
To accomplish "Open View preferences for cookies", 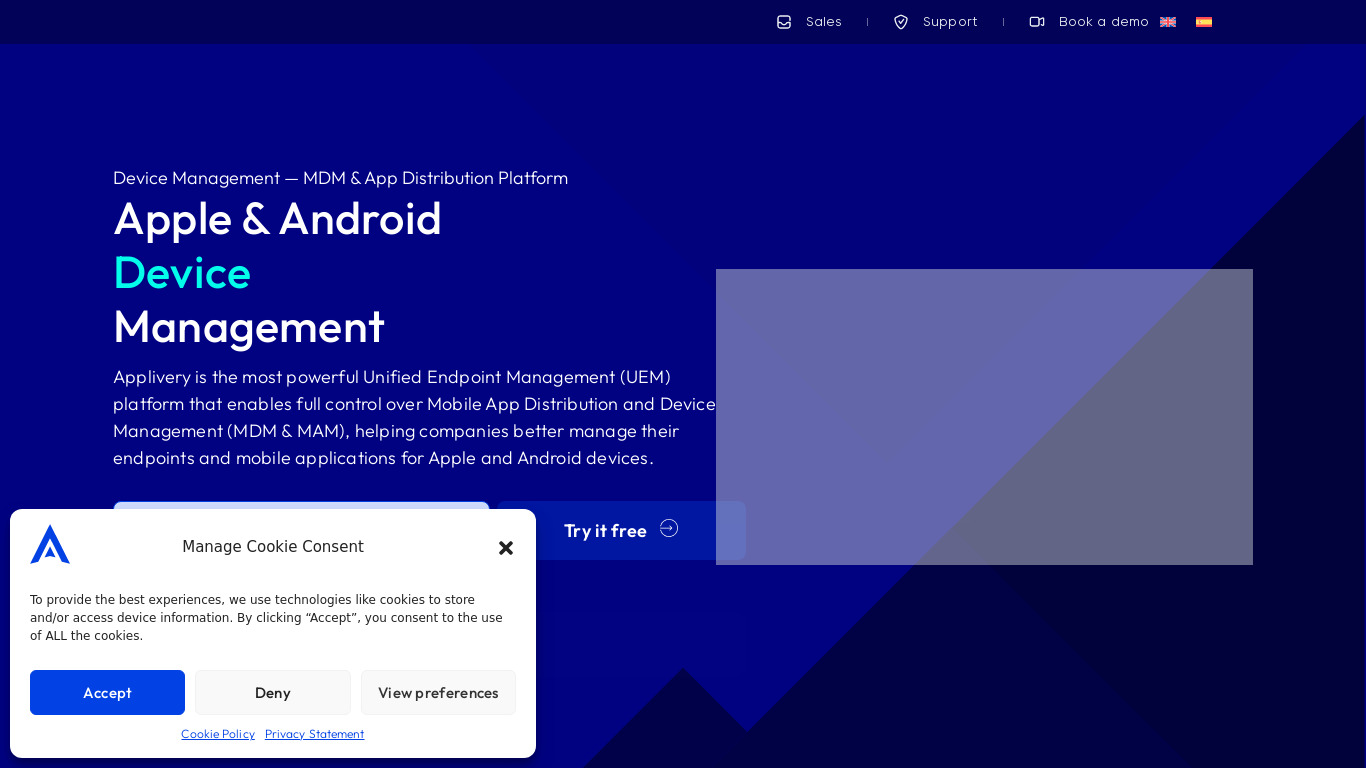I will coord(438,692).
